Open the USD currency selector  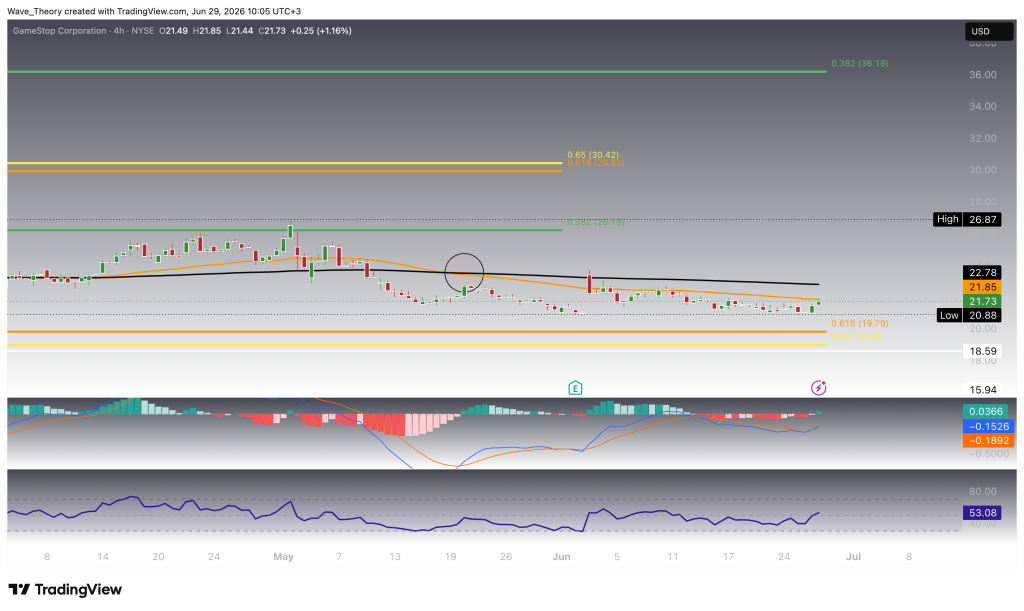(989, 31)
